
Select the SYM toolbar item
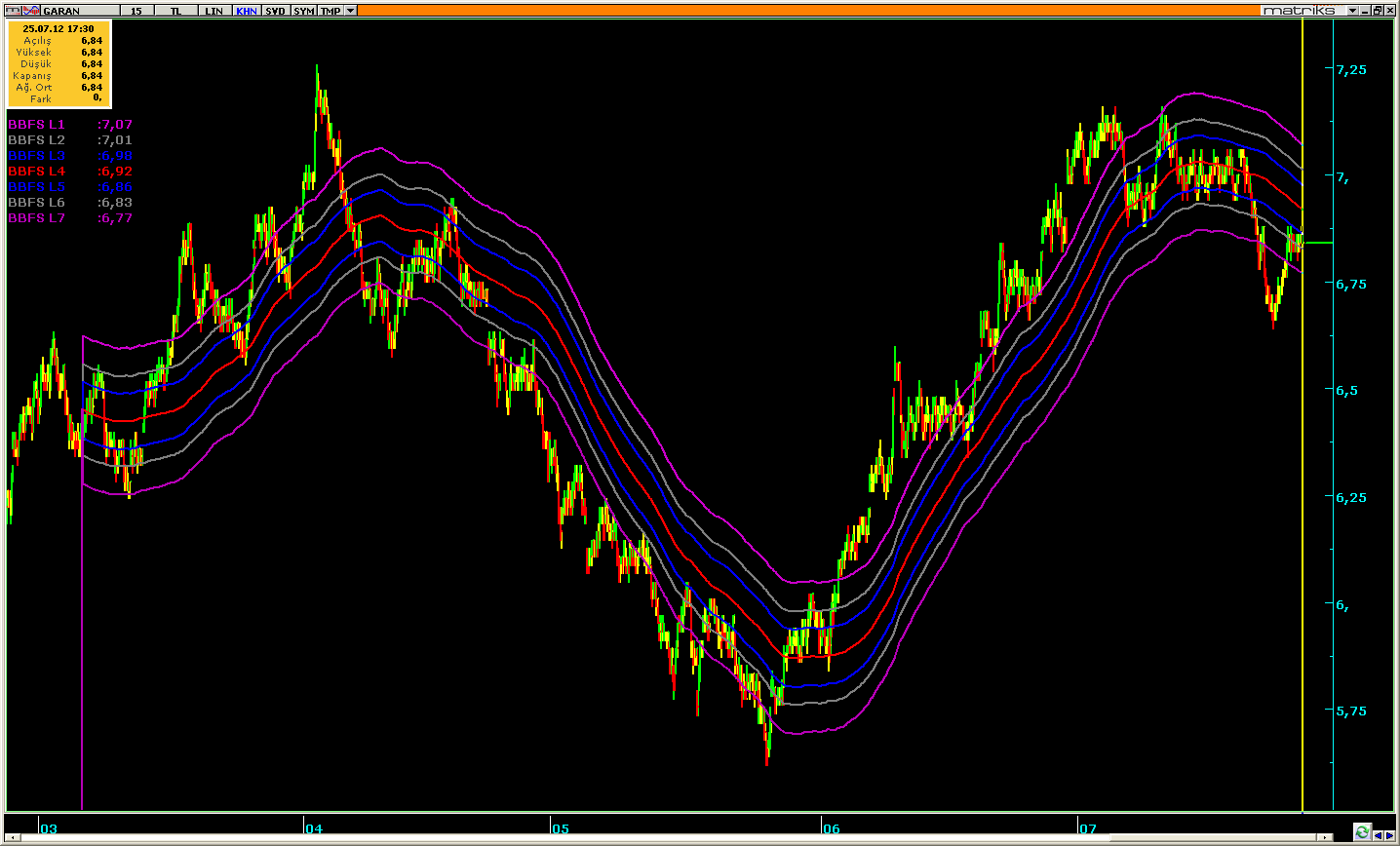click(x=304, y=11)
